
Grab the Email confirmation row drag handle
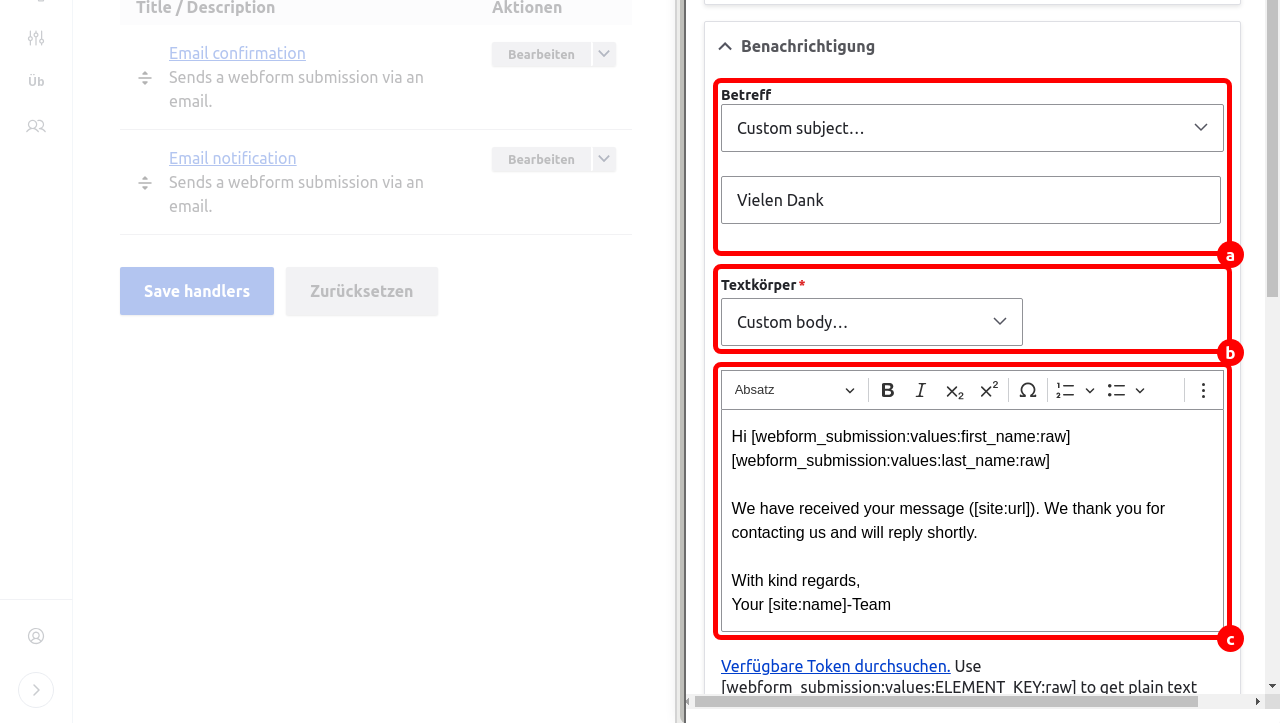(x=145, y=78)
